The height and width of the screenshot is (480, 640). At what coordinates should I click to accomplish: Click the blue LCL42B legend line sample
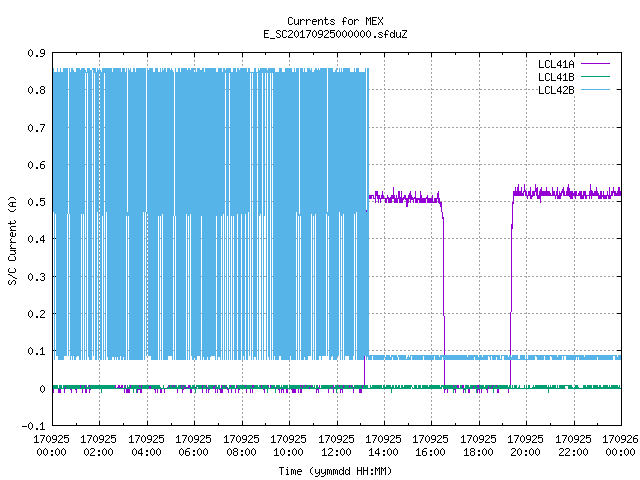(595, 90)
